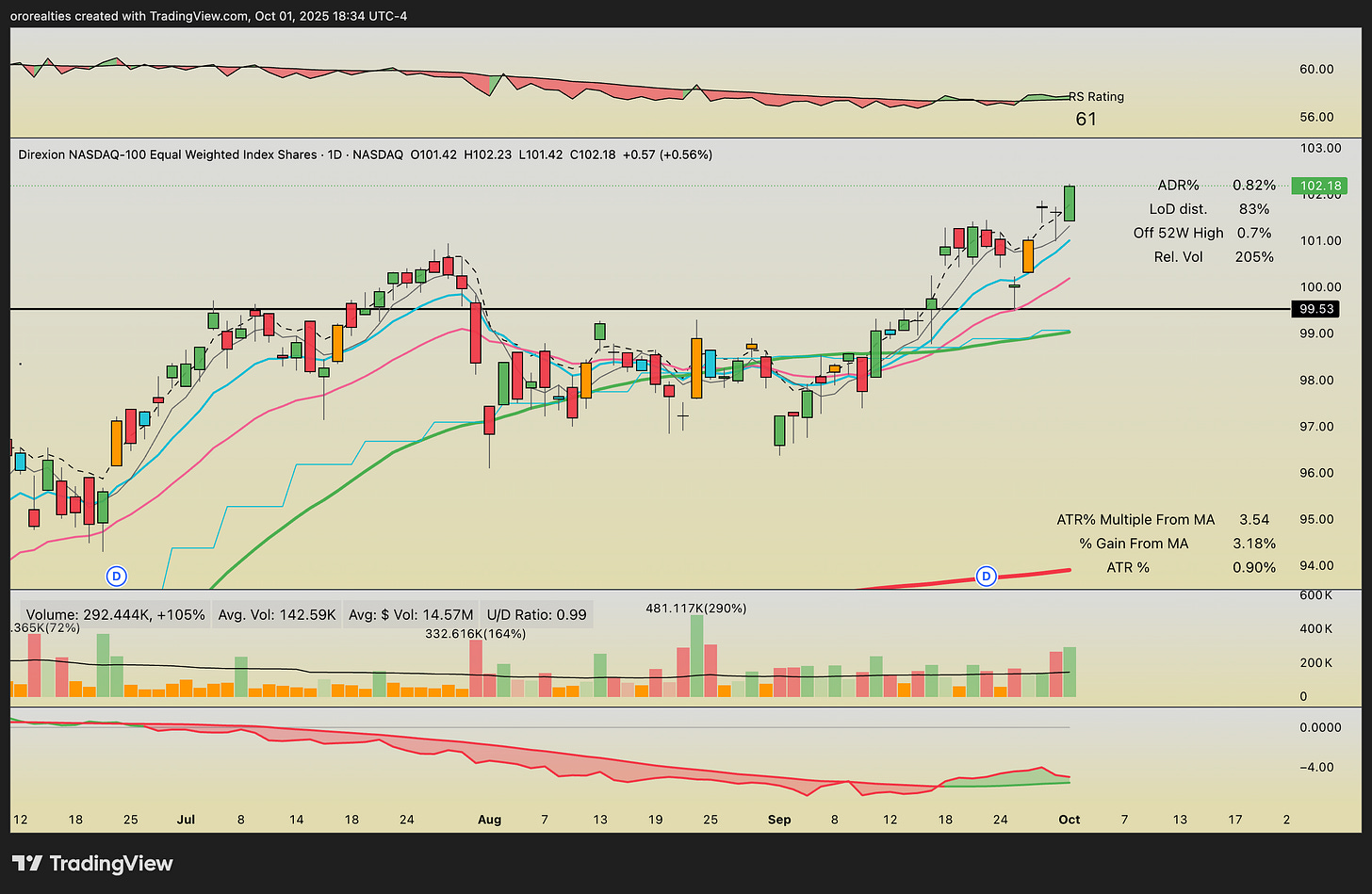
Task: Click the LoD dist. value 83%
Action: tap(1254, 209)
